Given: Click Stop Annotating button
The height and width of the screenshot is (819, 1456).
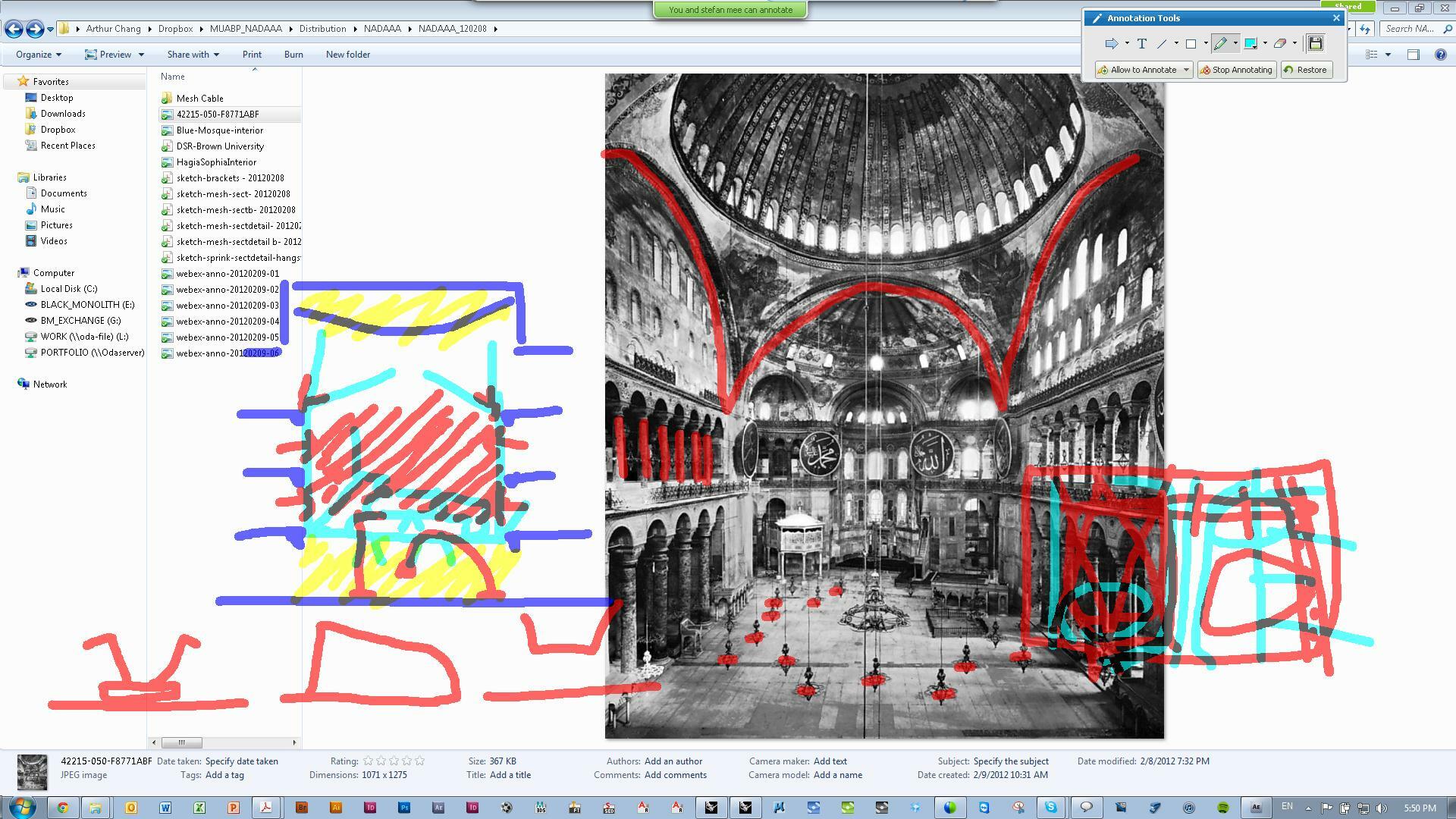Looking at the screenshot, I should point(1236,70).
